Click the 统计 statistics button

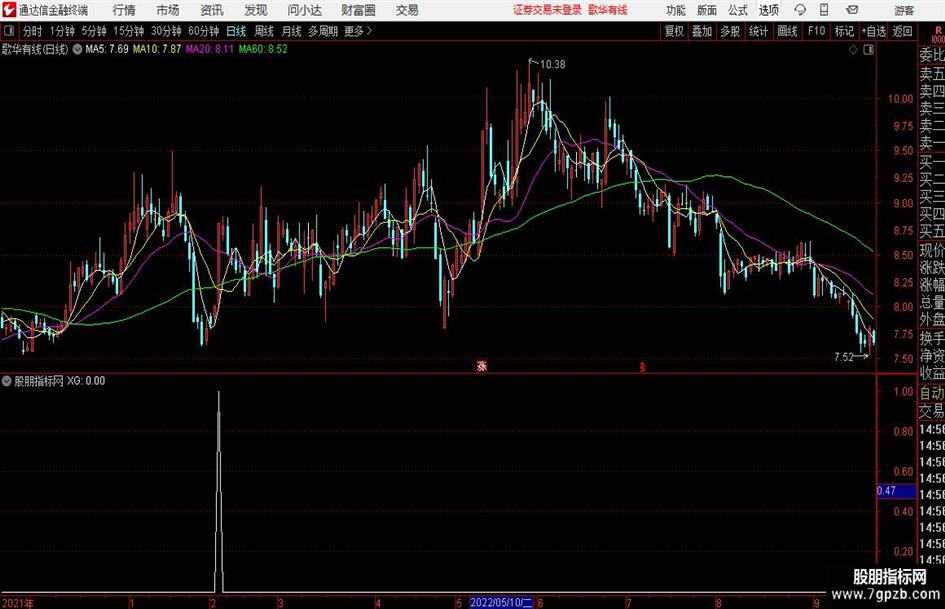[x=759, y=31]
